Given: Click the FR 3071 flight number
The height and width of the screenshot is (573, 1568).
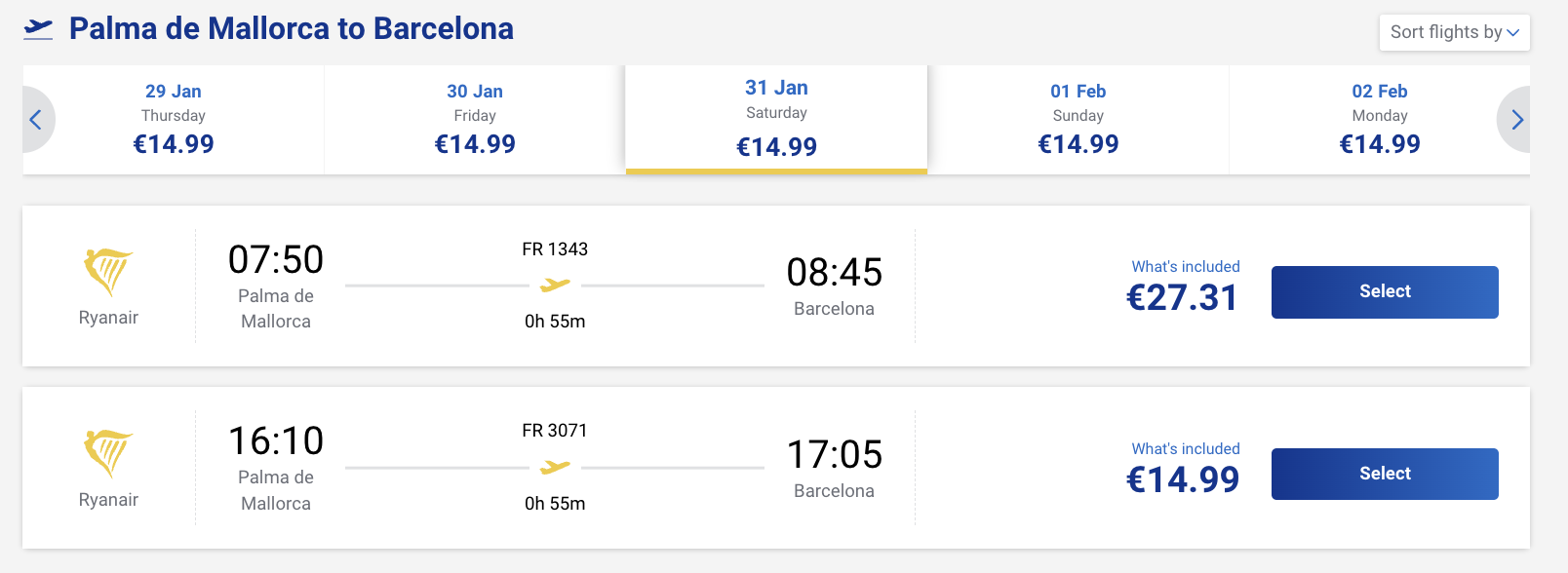Looking at the screenshot, I should [555, 431].
